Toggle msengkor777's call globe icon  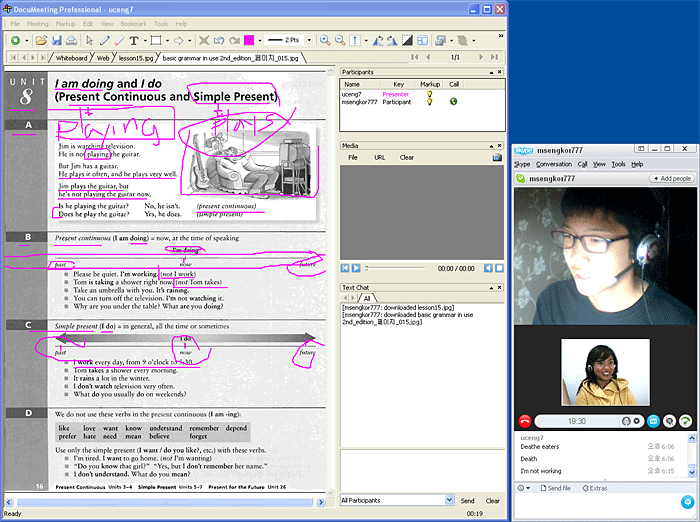click(454, 102)
